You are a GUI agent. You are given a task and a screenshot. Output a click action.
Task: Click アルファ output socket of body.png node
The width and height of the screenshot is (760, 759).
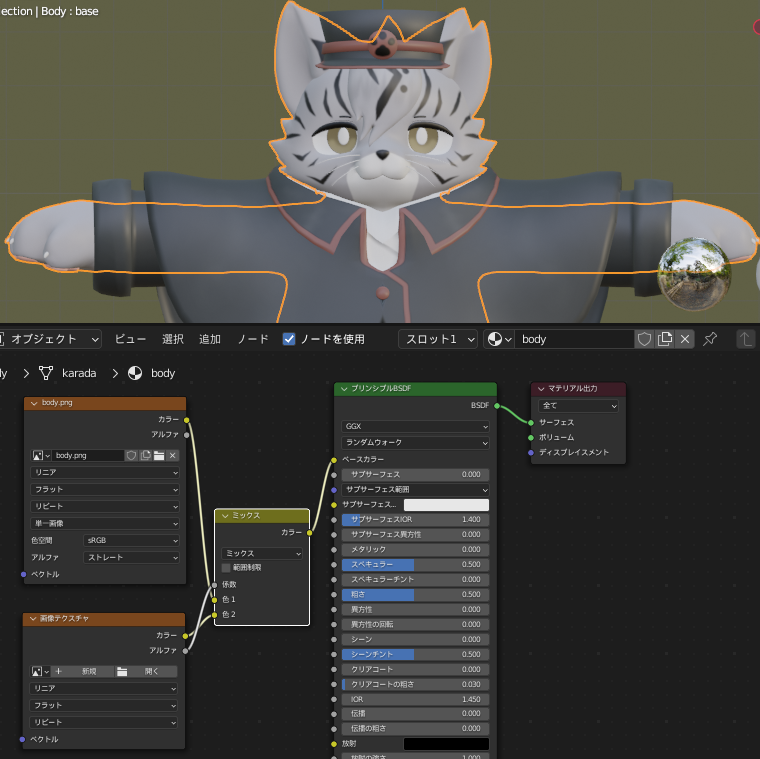tap(187, 435)
